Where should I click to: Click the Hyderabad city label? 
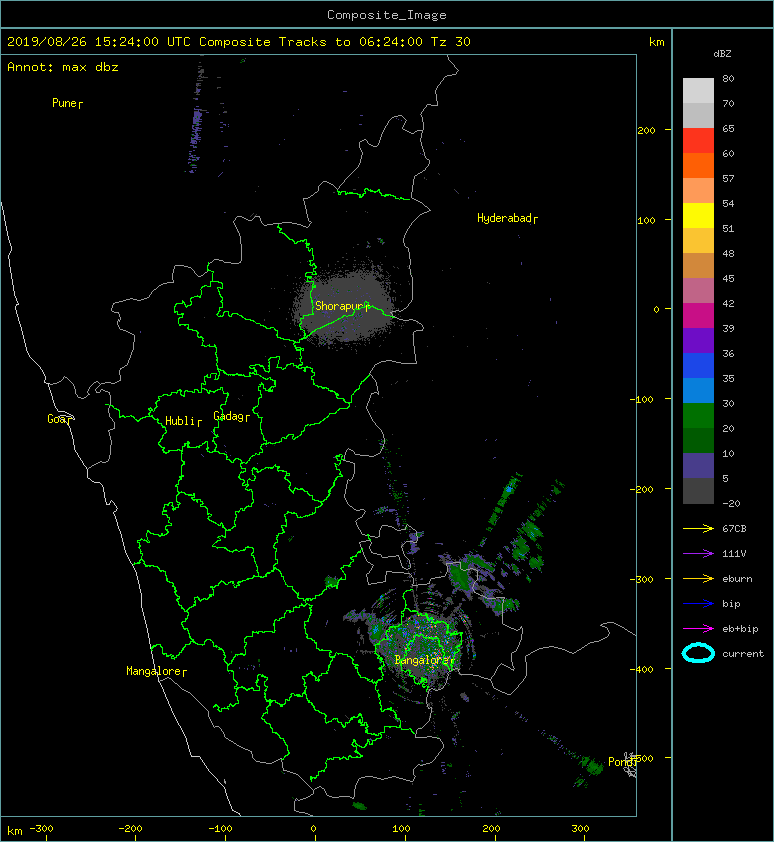pos(504,218)
